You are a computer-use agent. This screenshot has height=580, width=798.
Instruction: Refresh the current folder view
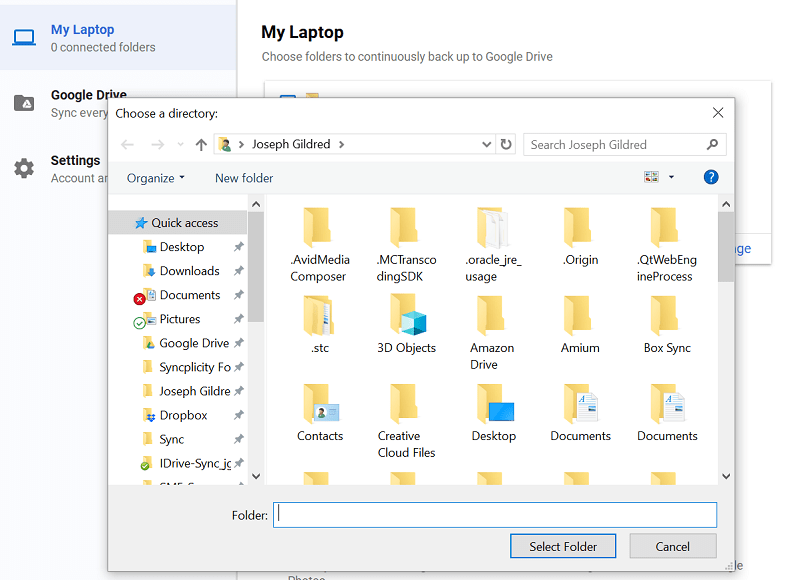coord(506,144)
